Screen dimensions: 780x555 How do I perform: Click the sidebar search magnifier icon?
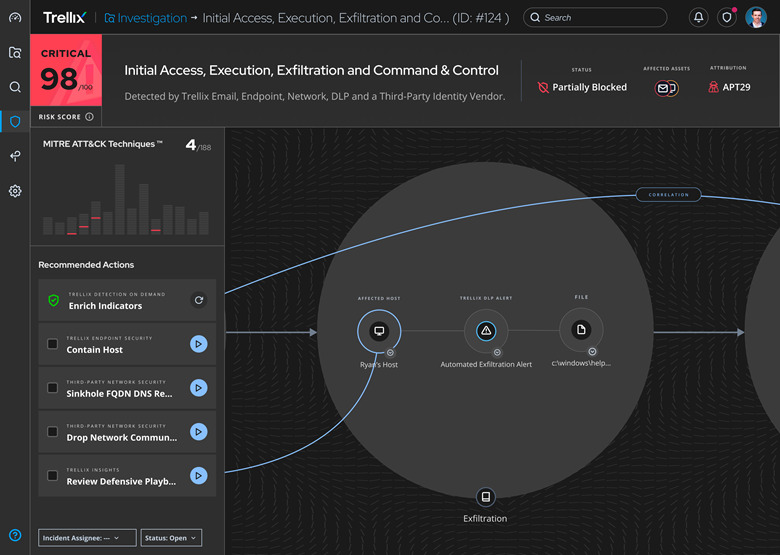pyautogui.click(x=15, y=87)
